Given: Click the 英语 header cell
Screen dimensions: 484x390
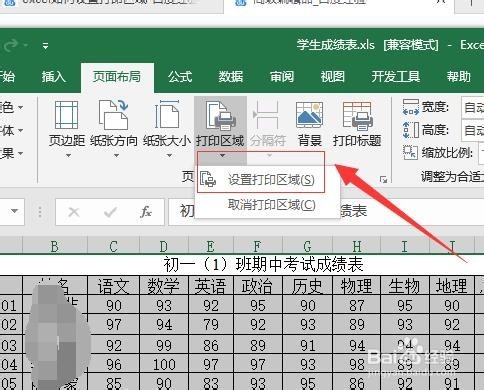Looking at the screenshot, I should (x=211, y=286).
